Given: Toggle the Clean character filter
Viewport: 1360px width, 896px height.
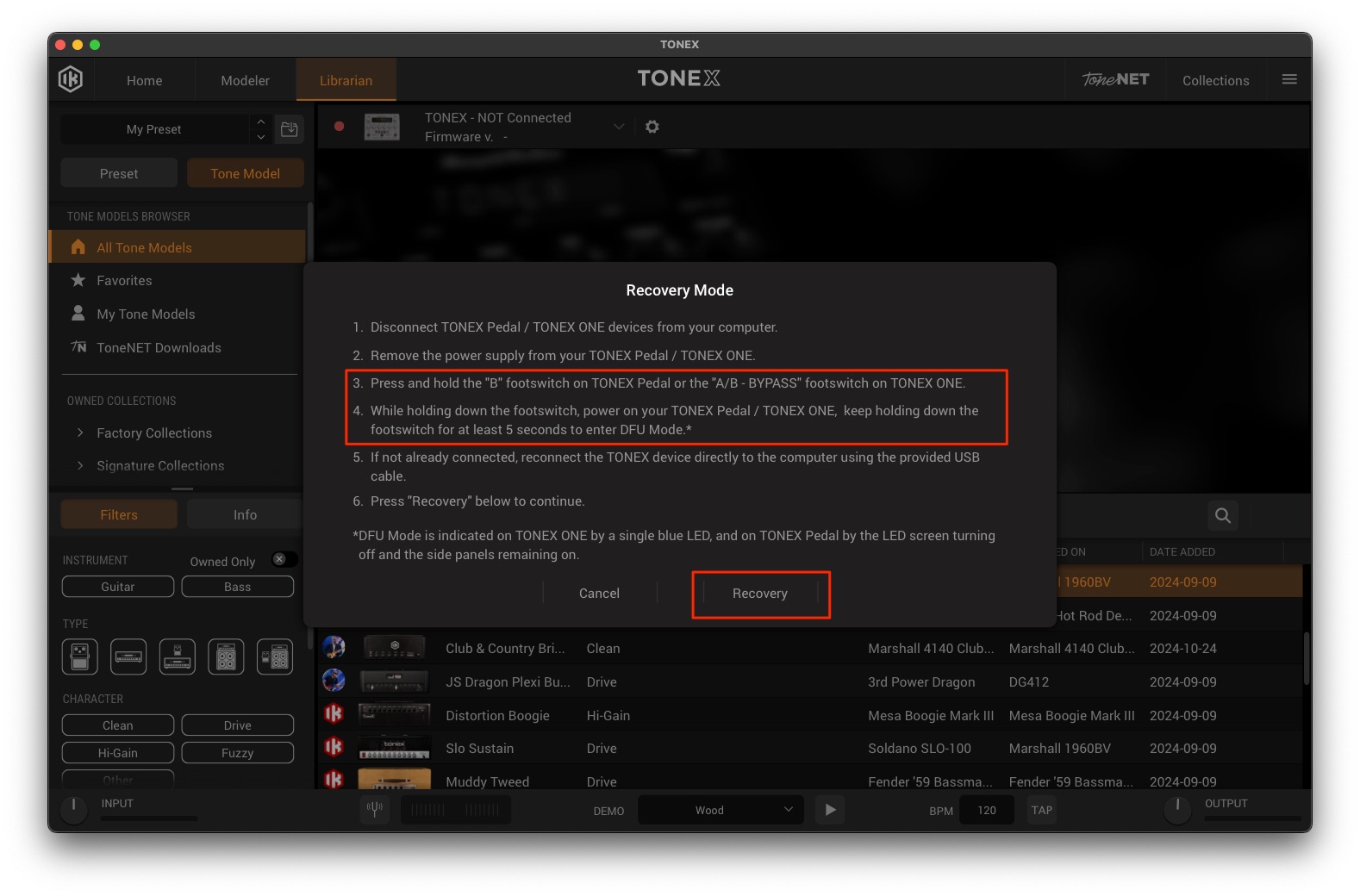Looking at the screenshot, I should click(x=118, y=725).
